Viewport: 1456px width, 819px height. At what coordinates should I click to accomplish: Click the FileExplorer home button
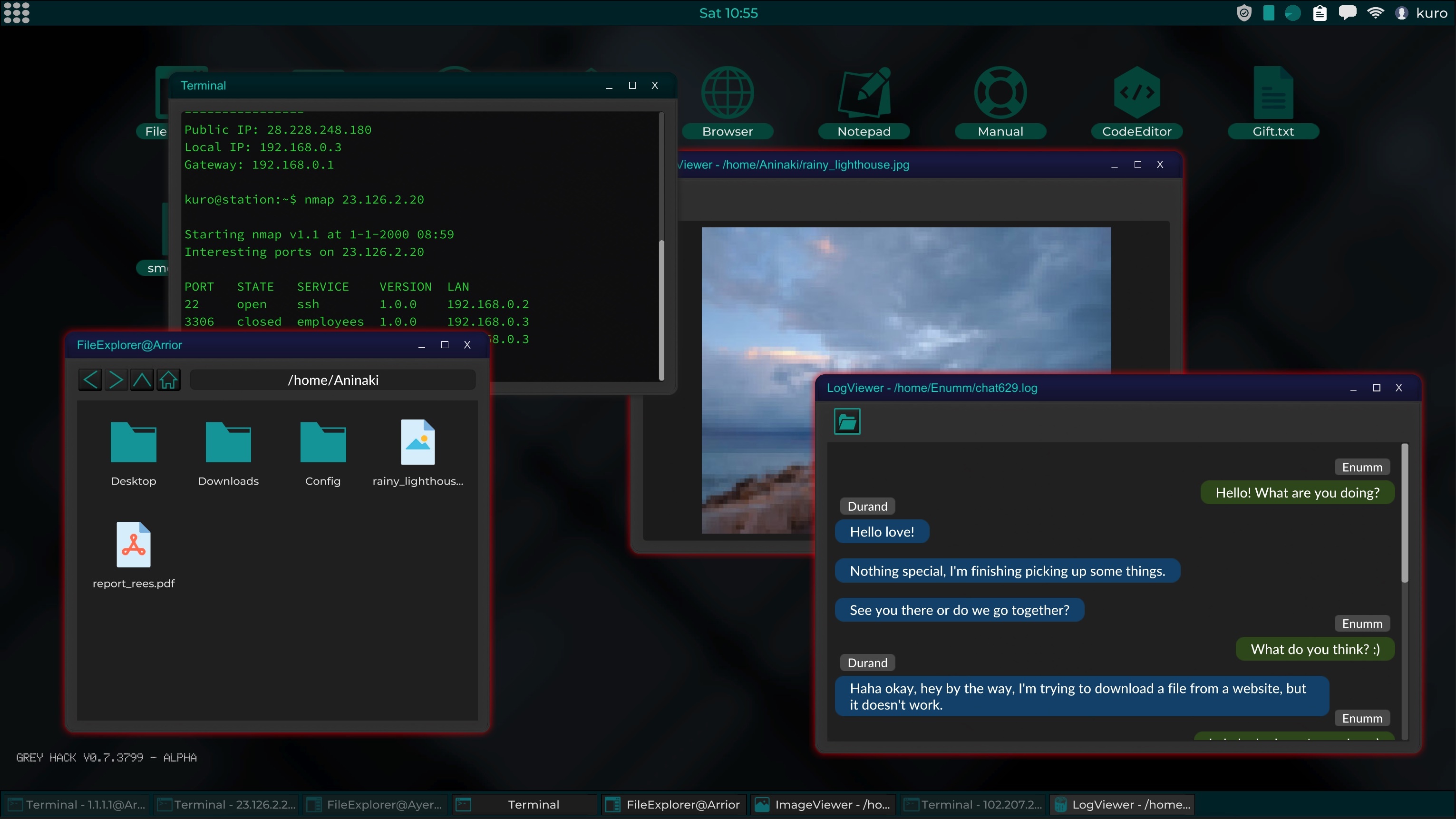click(x=168, y=380)
